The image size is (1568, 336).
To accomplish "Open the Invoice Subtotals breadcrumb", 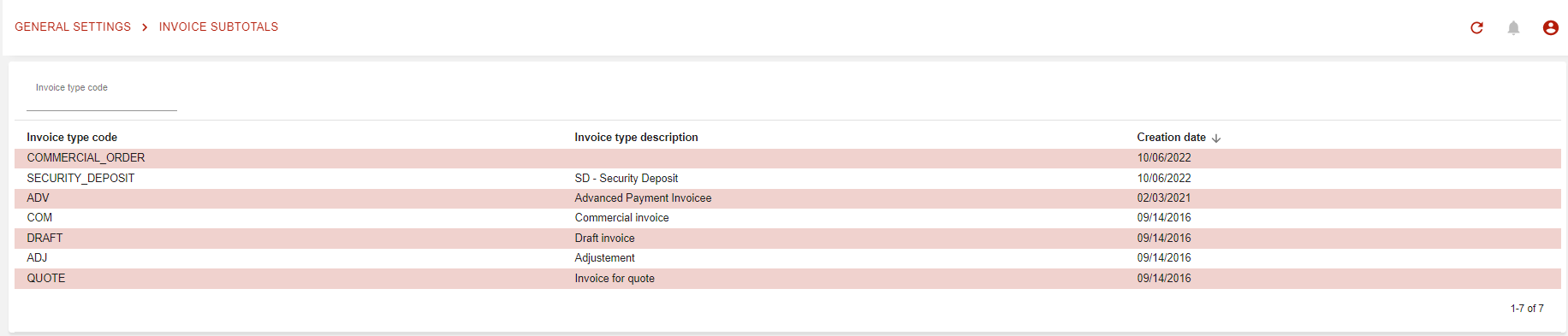I will (218, 27).
